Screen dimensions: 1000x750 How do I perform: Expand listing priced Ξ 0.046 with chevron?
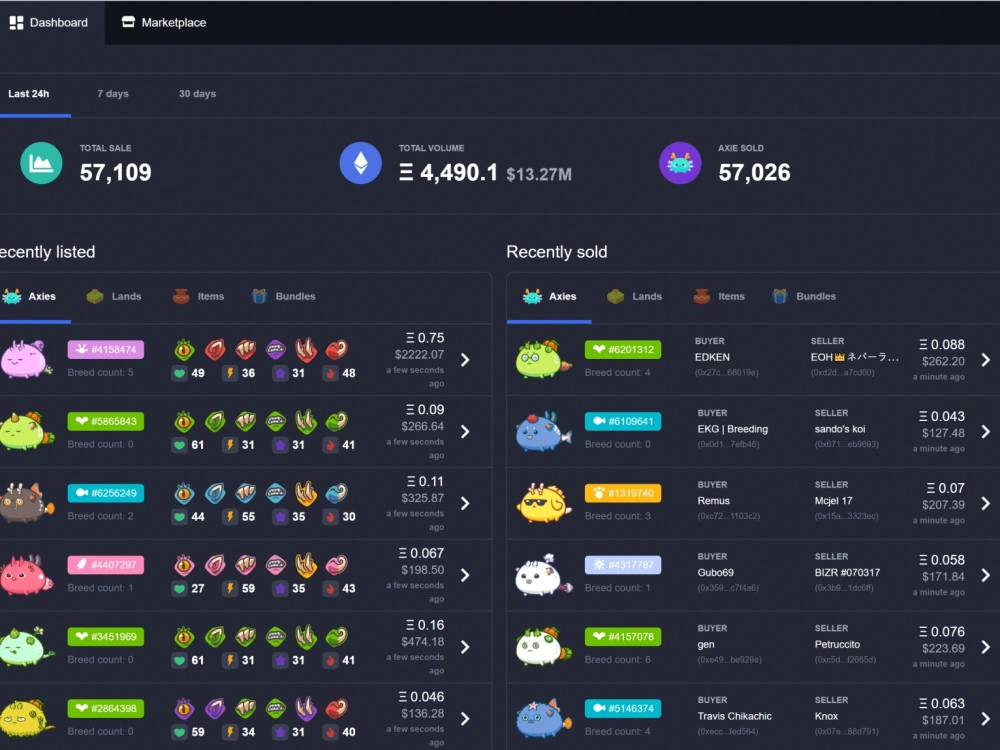(466, 719)
